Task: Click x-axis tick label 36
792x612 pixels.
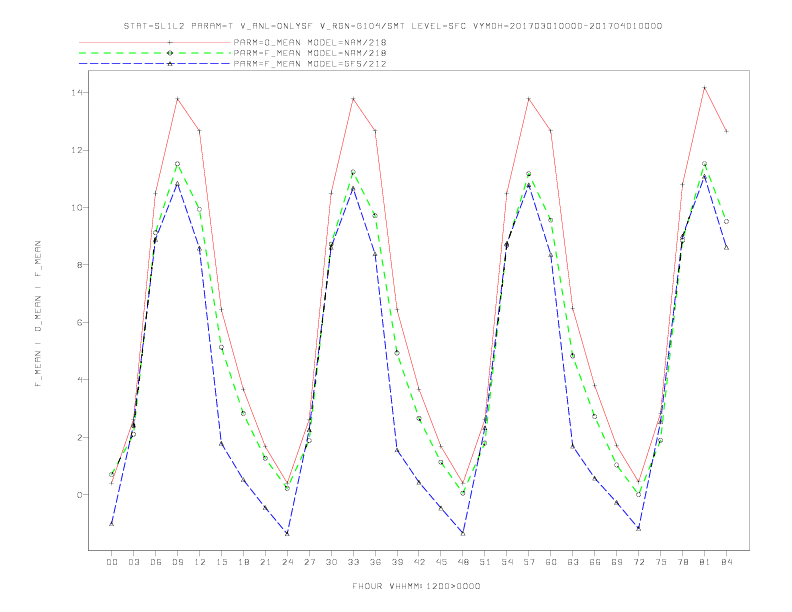Action: pyautogui.click(x=375, y=562)
